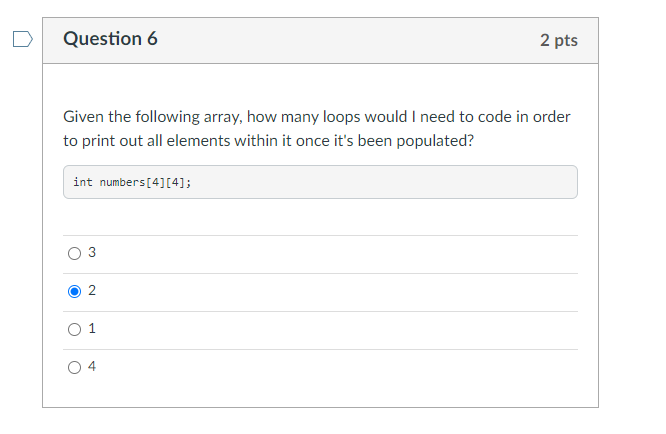Click inside the code snippet box
Image resolution: width=666 pixels, height=434 pixels.
[400, 183]
